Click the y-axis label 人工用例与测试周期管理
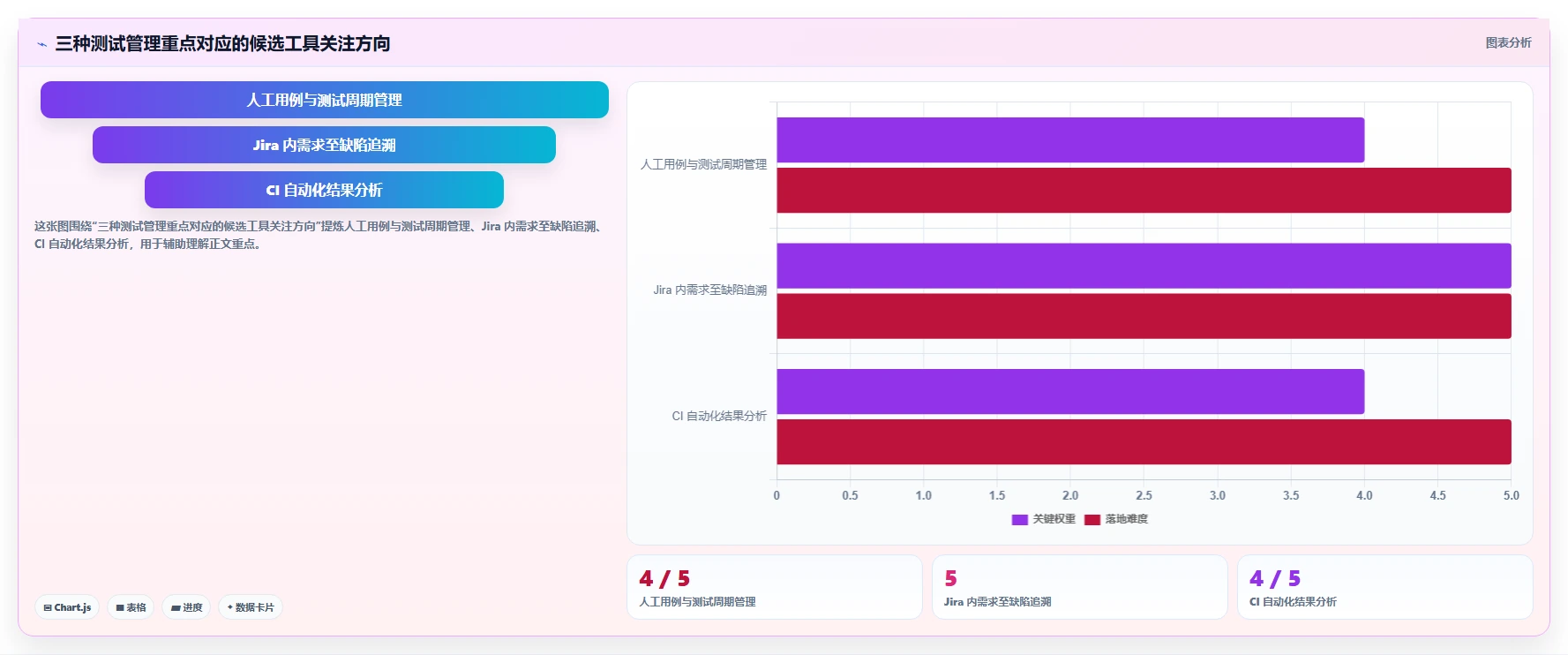Image resolution: width=1568 pixels, height=655 pixels. tap(703, 164)
